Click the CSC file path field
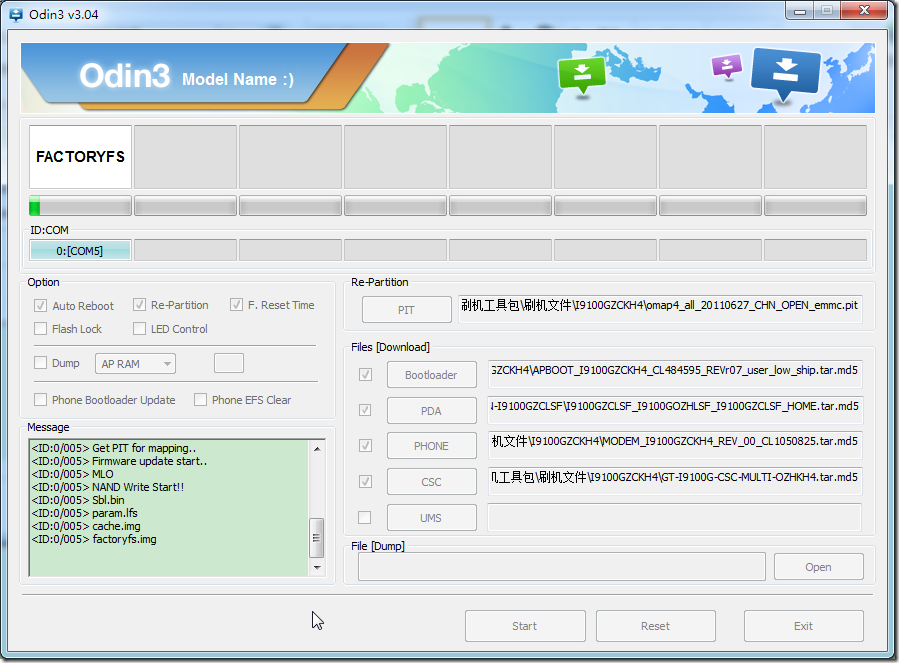The height and width of the screenshot is (663, 899). [675, 481]
